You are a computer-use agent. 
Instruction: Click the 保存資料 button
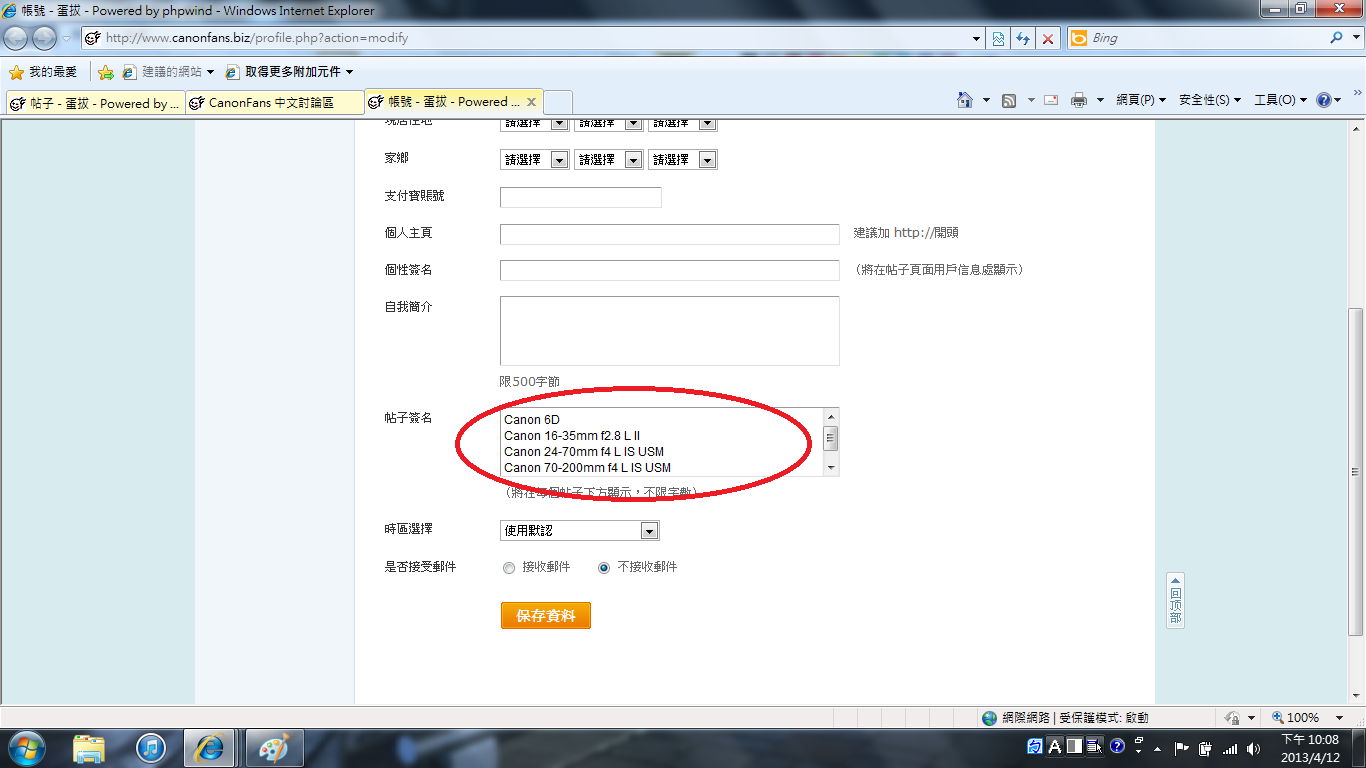545,616
